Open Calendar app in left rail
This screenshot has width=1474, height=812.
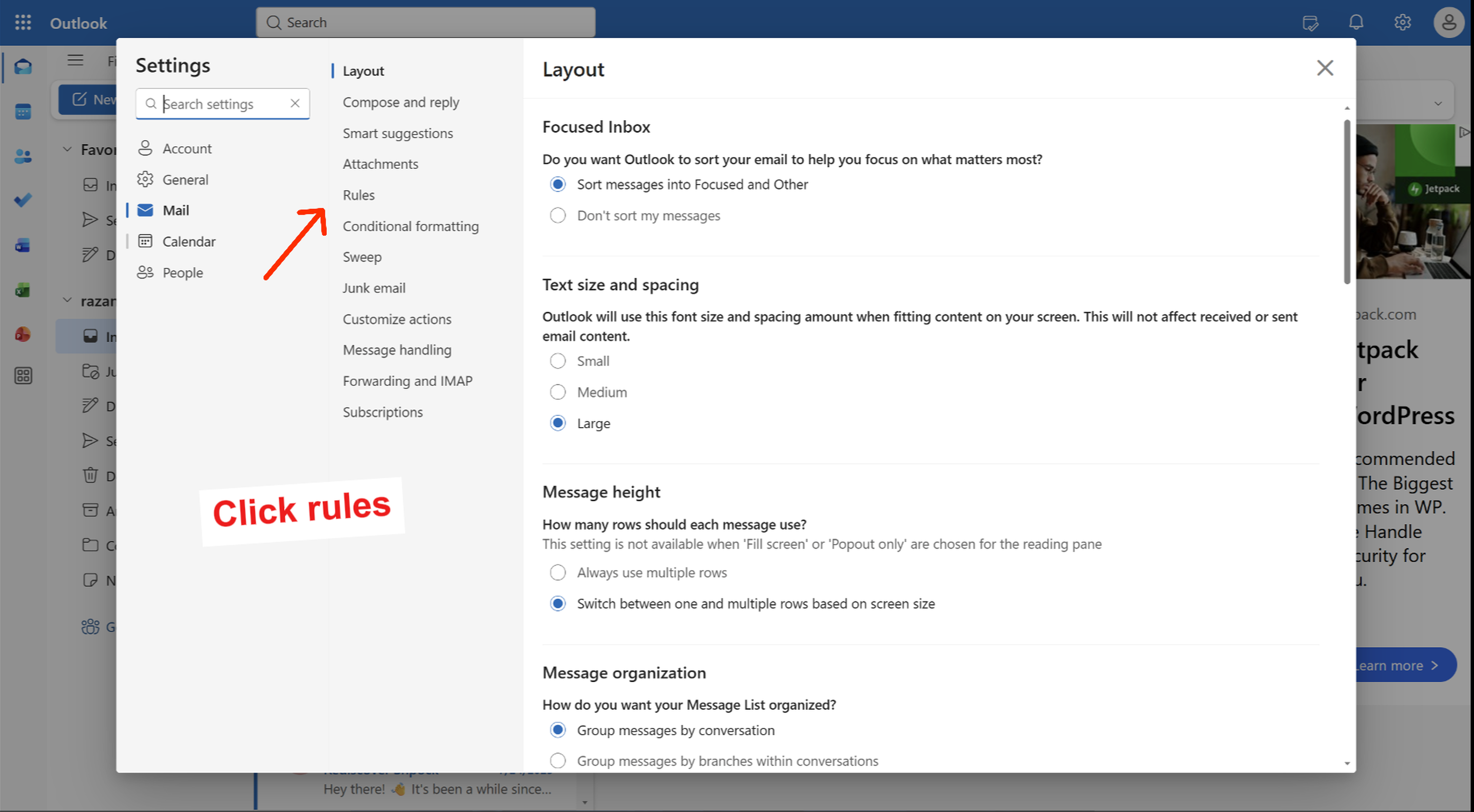(x=23, y=111)
